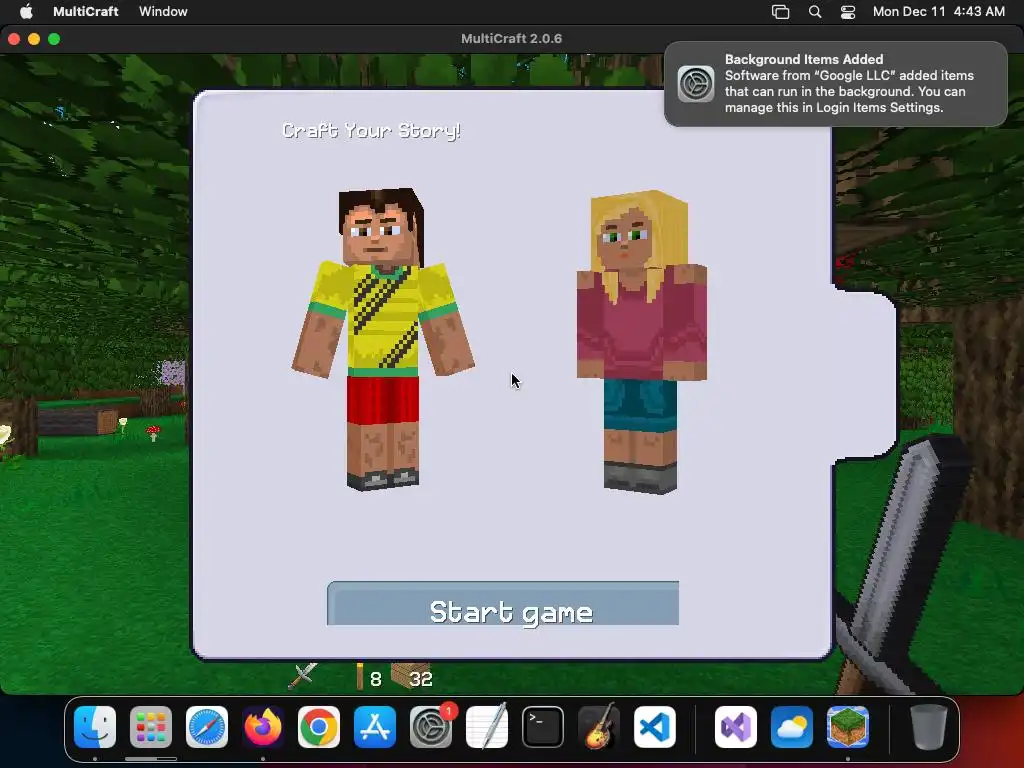1024x768 pixels.
Task: Select the blonde female character skin
Action: click(x=641, y=342)
